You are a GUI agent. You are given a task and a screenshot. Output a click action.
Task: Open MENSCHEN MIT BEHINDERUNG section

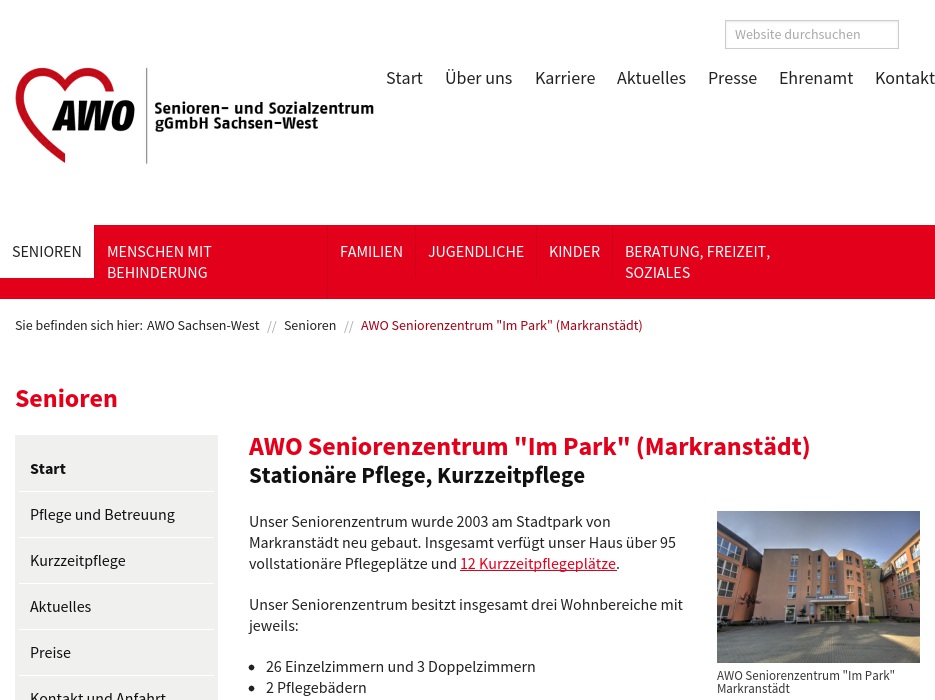tap(159, 262)
